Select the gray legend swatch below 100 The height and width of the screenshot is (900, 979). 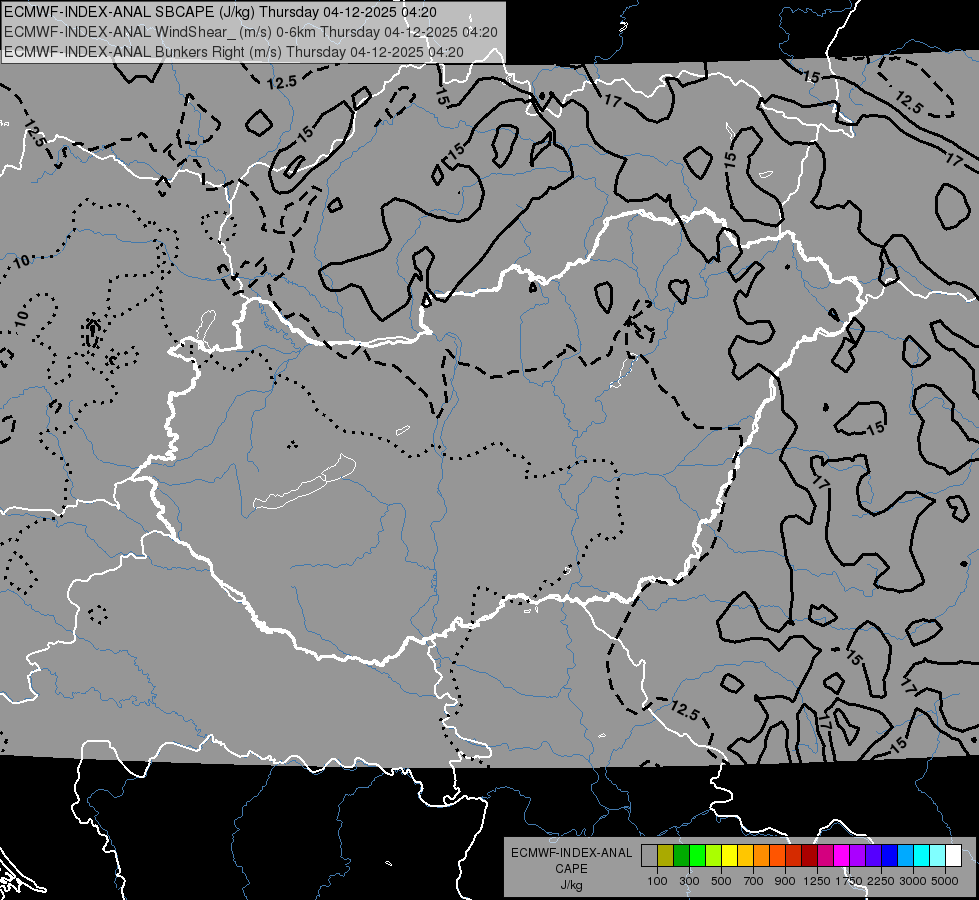point(649,856)
